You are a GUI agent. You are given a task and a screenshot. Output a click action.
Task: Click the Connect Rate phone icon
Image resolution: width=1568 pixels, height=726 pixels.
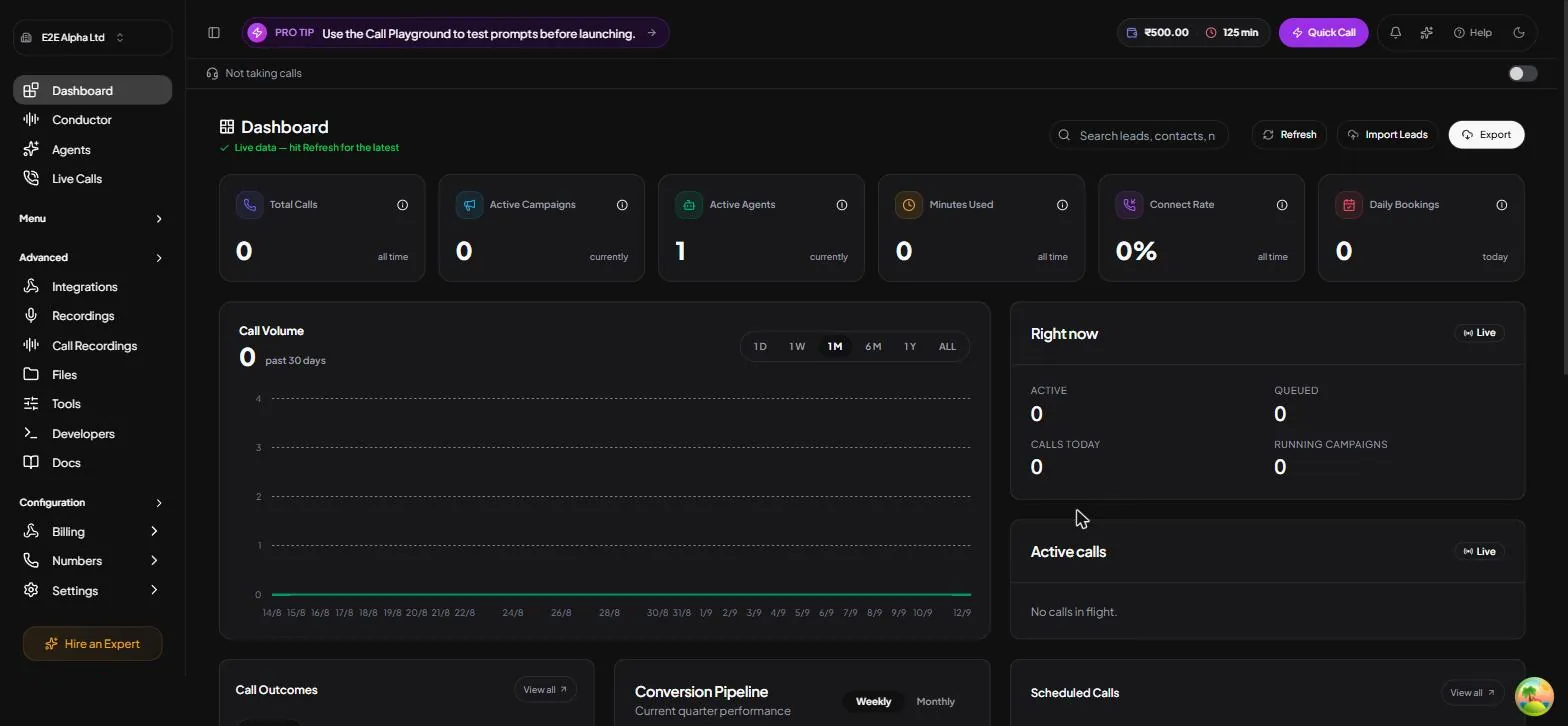point(1129,205)
